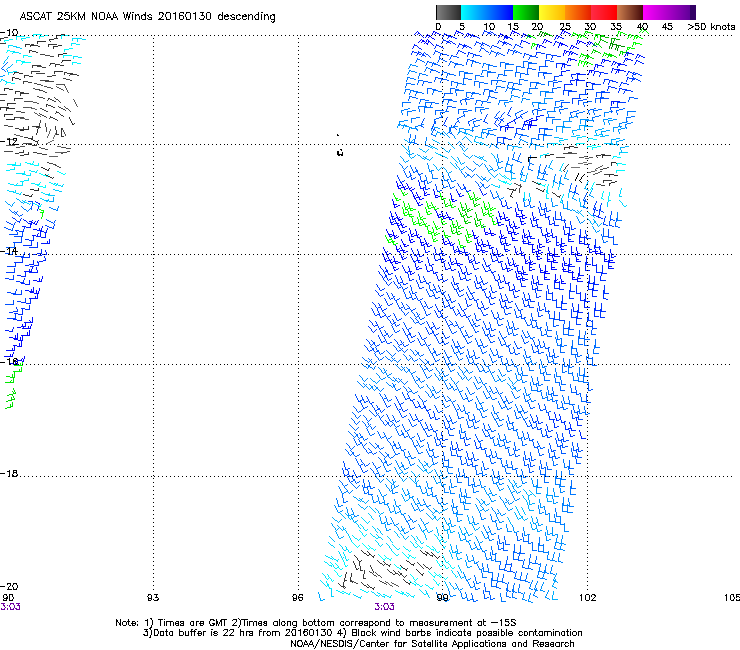Pick the orange 25-30 knots legend swatch
740x650 pixels.
(x=578, y=12)
